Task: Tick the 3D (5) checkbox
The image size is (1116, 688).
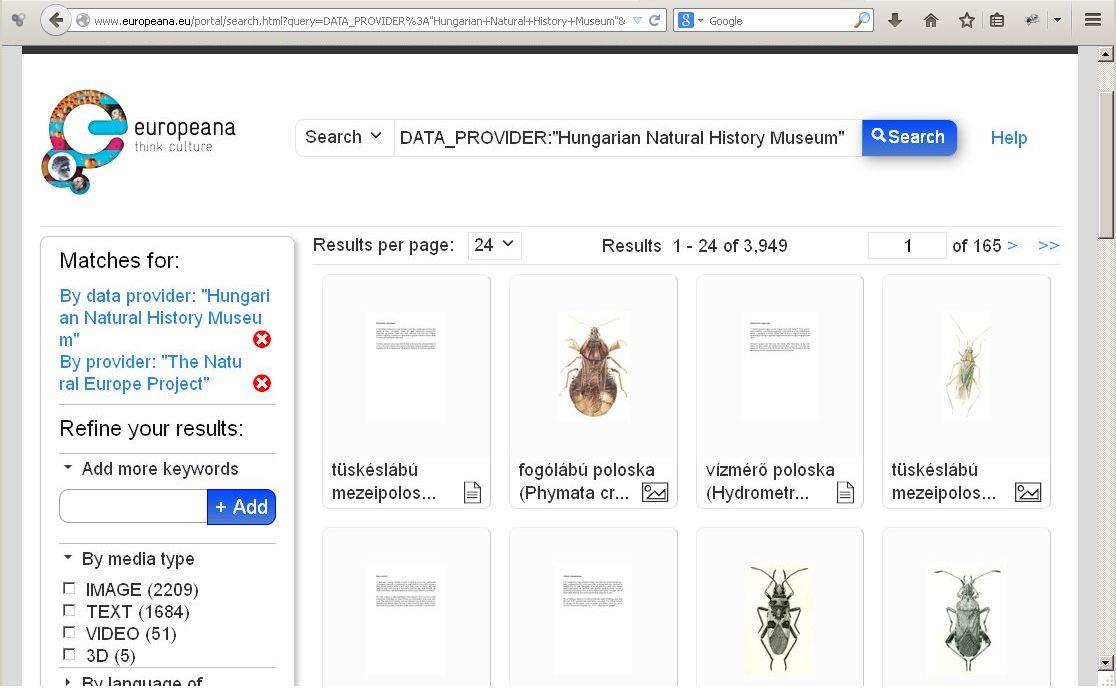Action: click(x=69, y=655)
